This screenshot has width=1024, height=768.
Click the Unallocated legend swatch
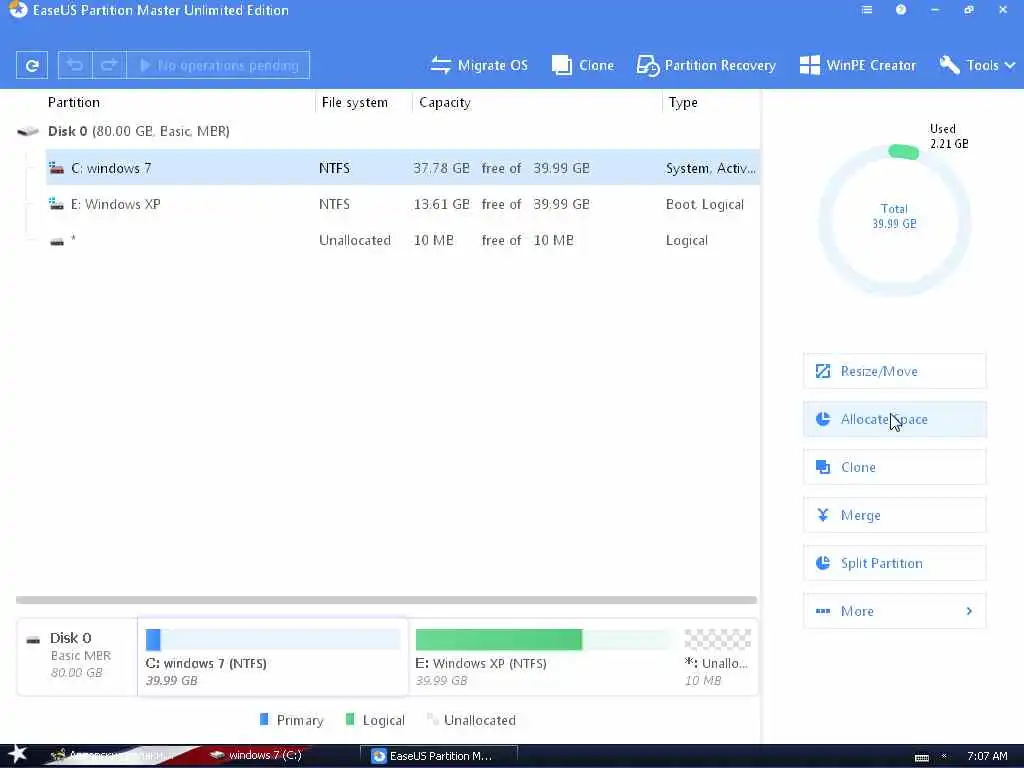(x=432, y=720)
